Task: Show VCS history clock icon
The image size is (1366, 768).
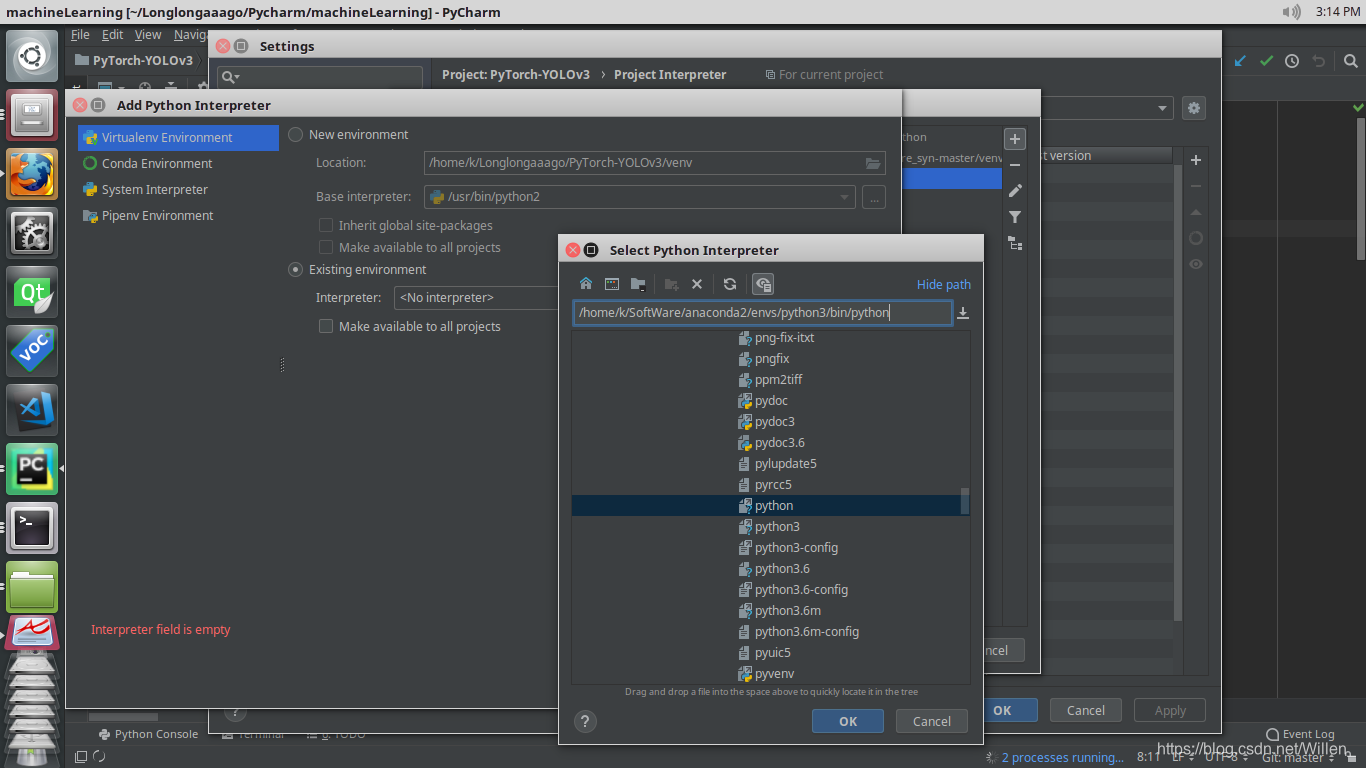Action: 1292,61
